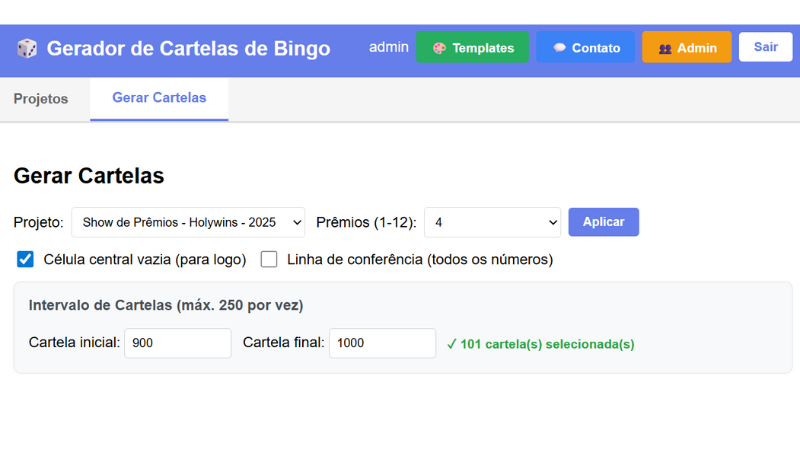Screen dimensions: 800x450
Task: Click the 'Célula central vazia (para logo)' label
Action: 145,260
